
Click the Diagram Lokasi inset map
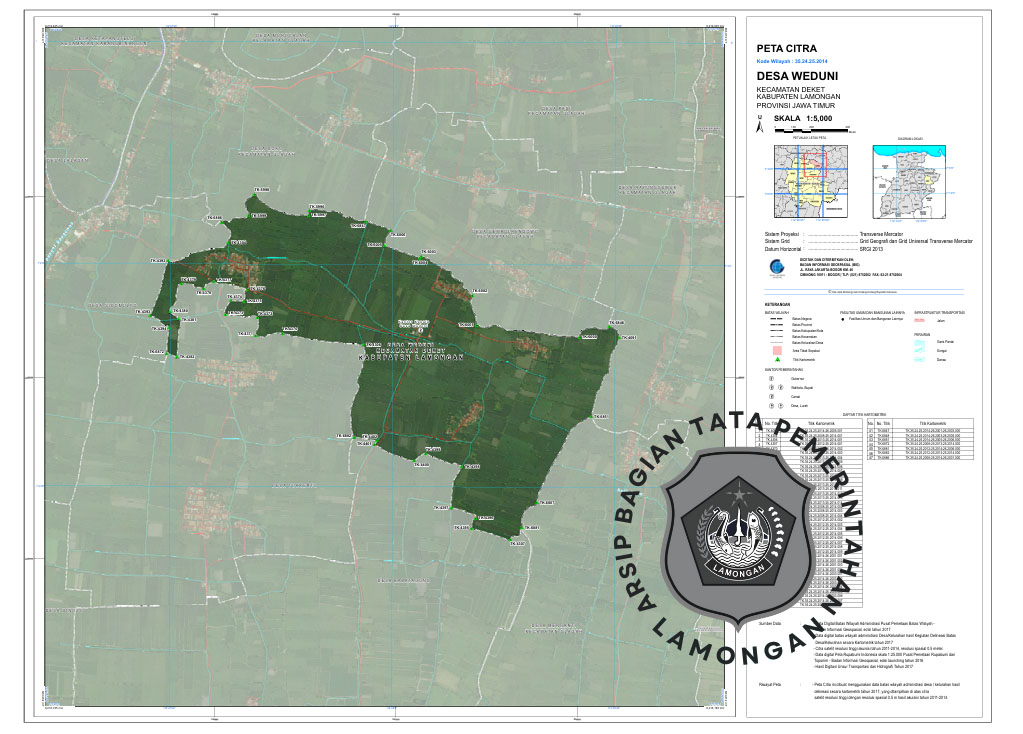tap(910, 183)
